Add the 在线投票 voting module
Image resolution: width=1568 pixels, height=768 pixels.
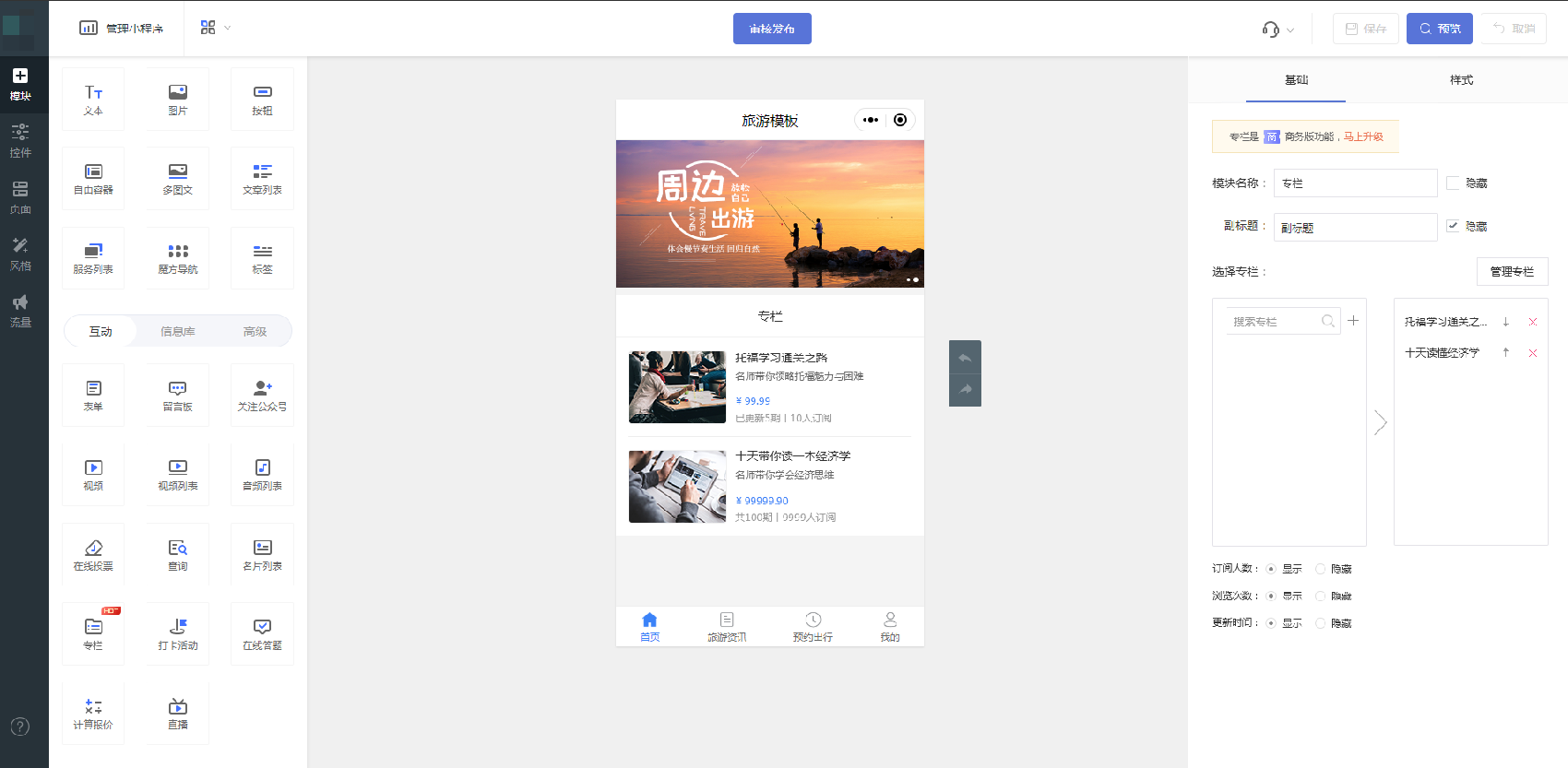pyautogui.click(x=93, y=555)
